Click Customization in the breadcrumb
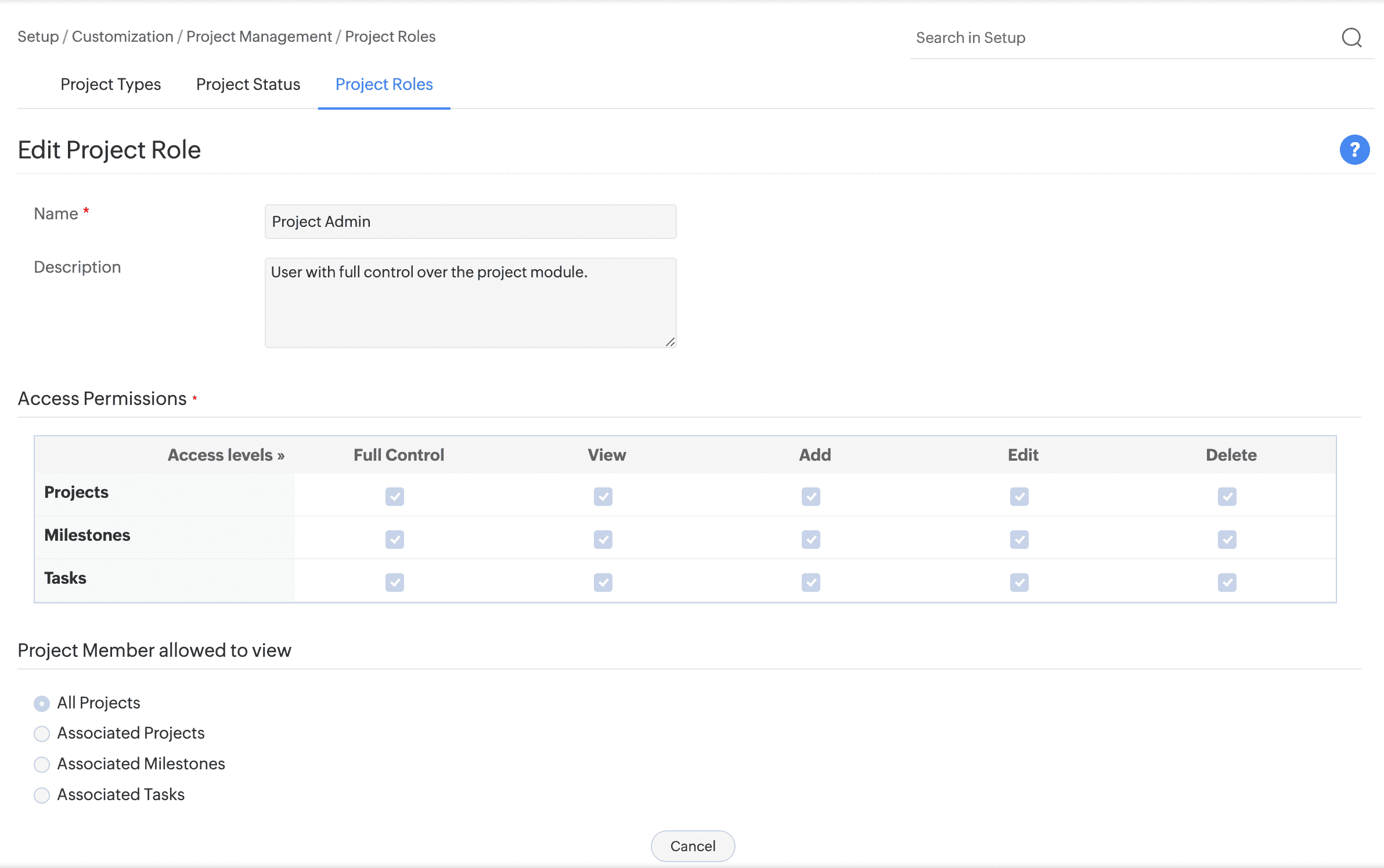Screen dimensions: 1384x868 point(122,37)
